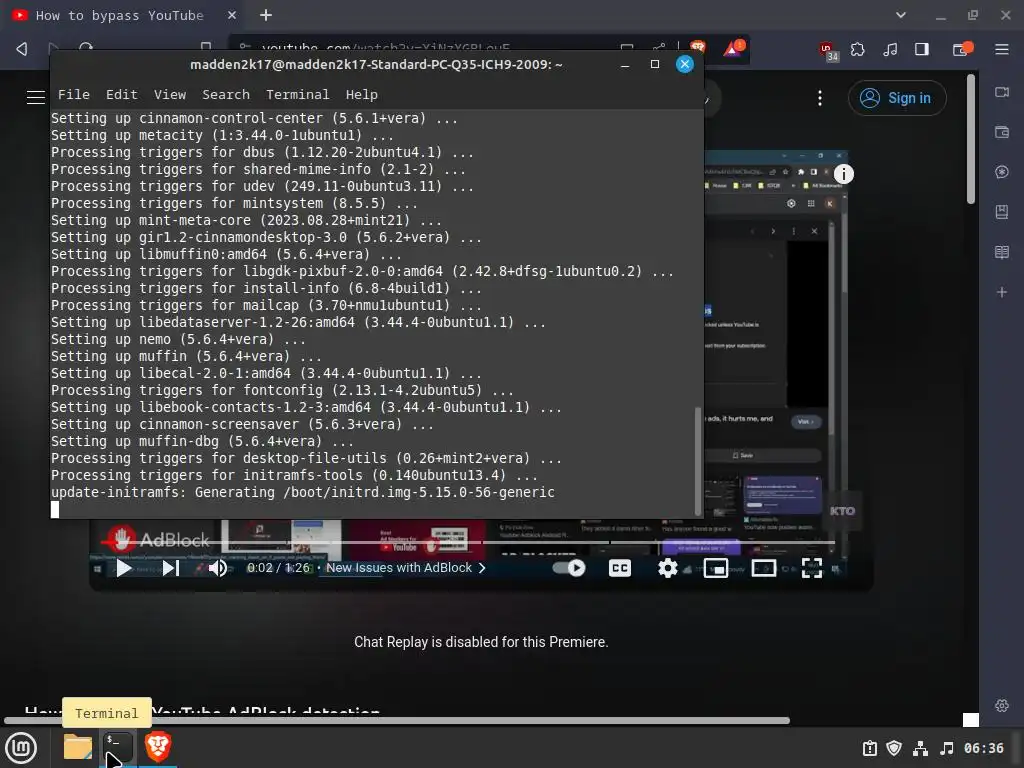
Task: Open the Brave Shields lion icon in address bar
Action: tap(698, 46)
